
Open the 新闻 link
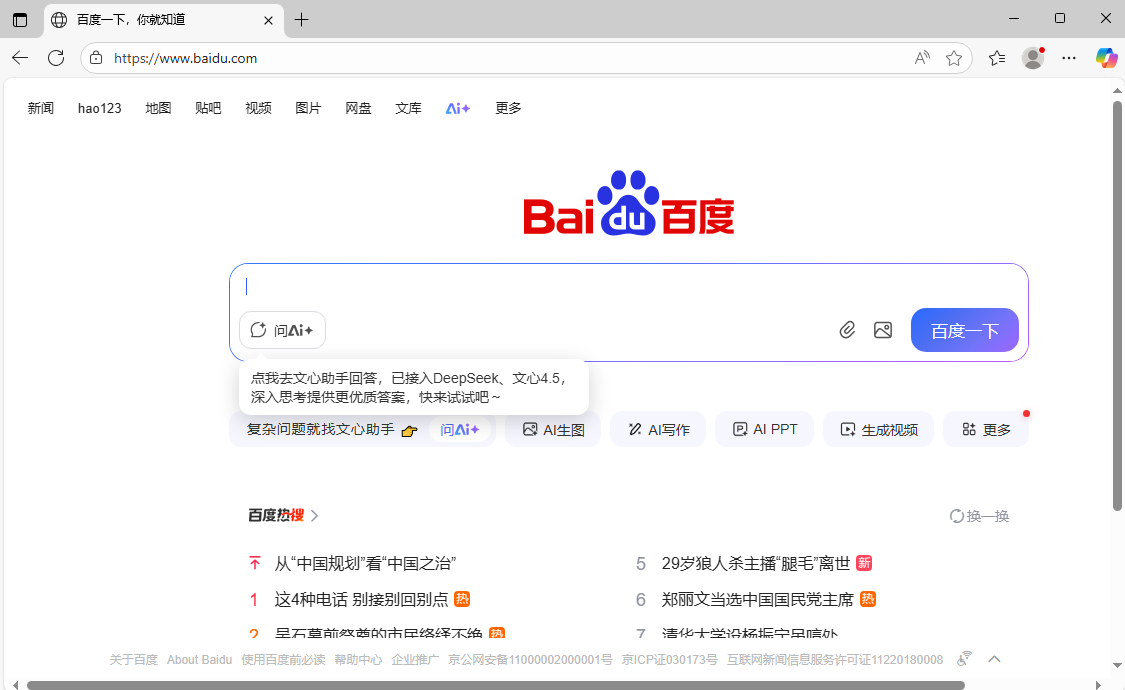pos(41,108)
